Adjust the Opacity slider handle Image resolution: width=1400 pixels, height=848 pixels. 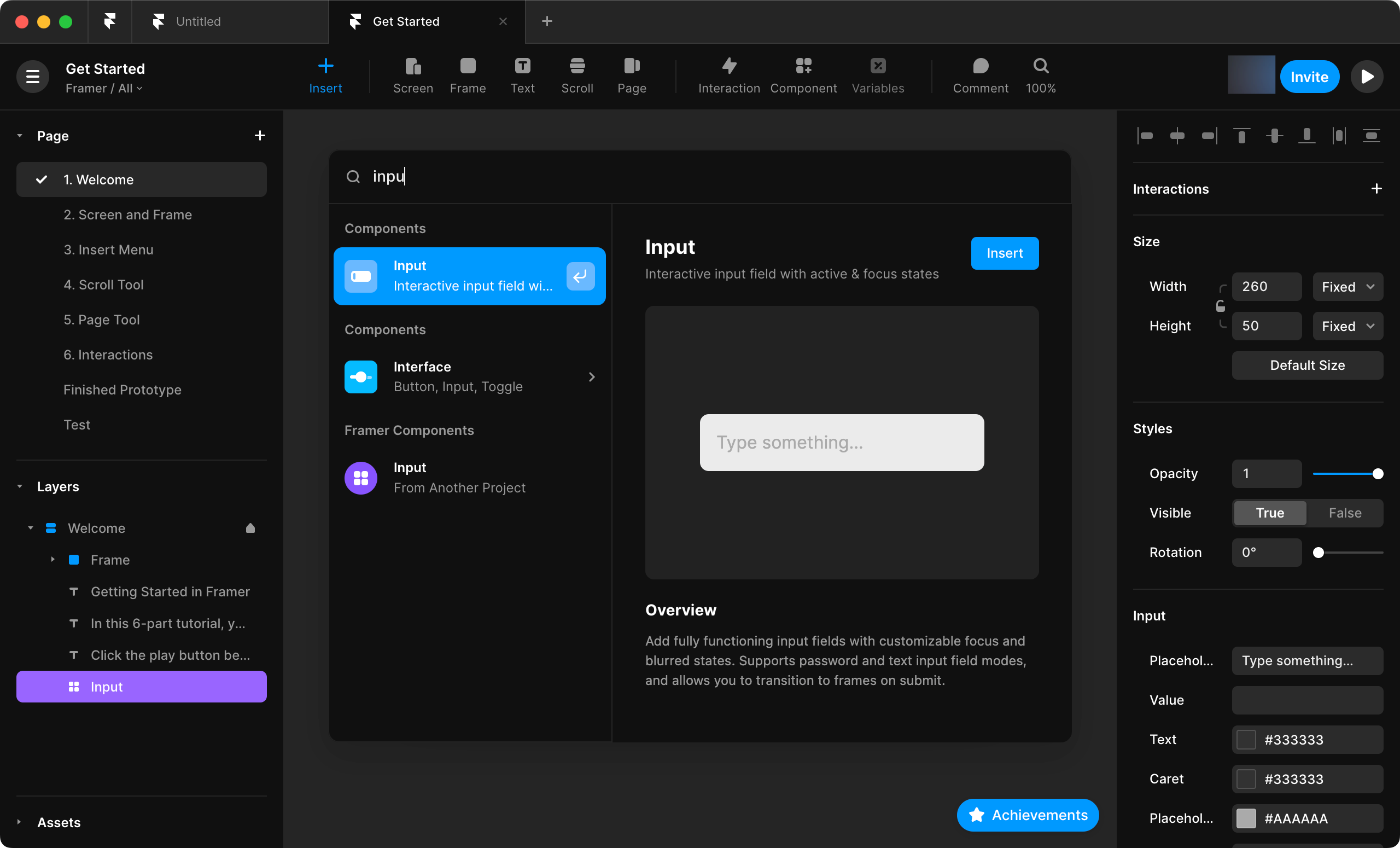click(x=1377, y=473)
